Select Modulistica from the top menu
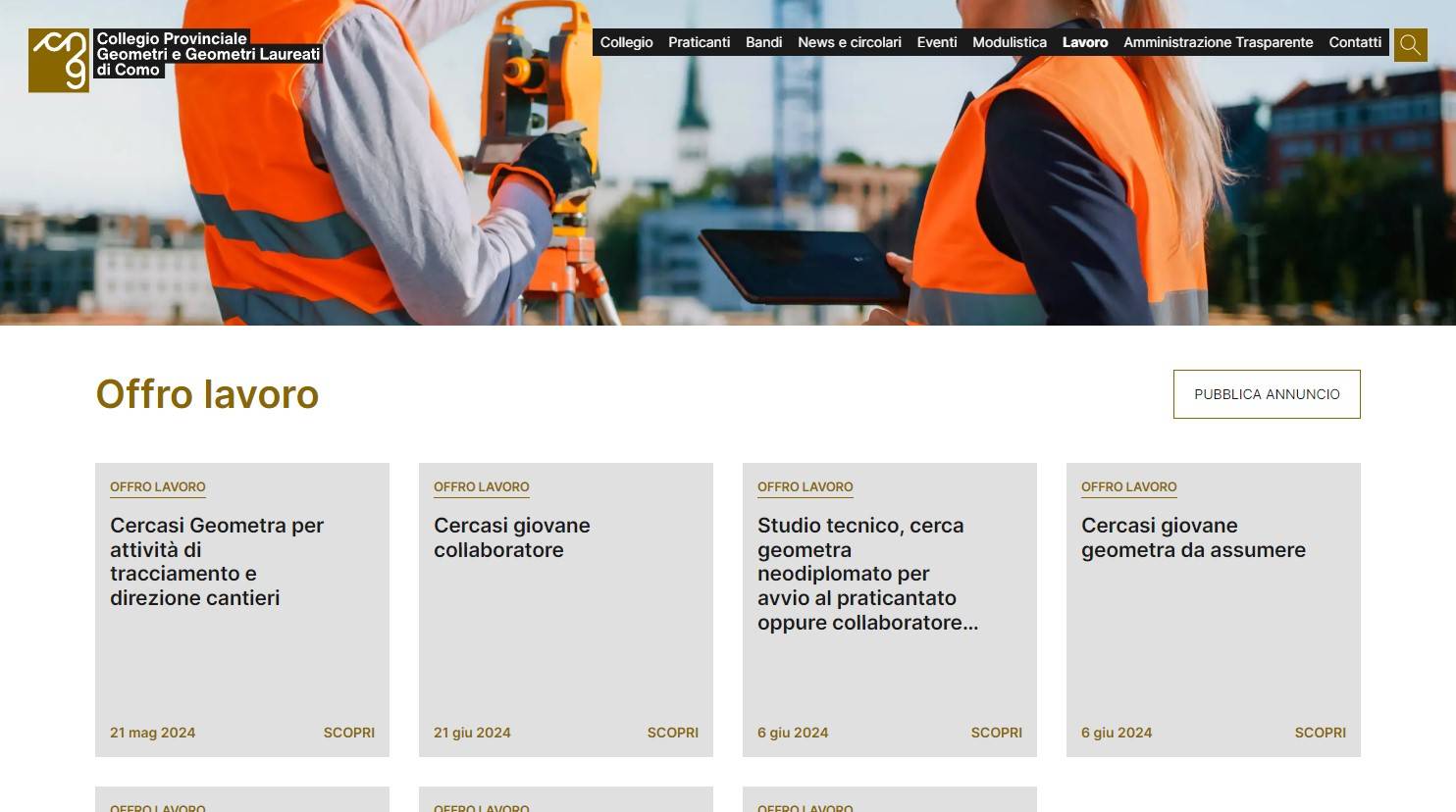 [x=1010, y=42]
